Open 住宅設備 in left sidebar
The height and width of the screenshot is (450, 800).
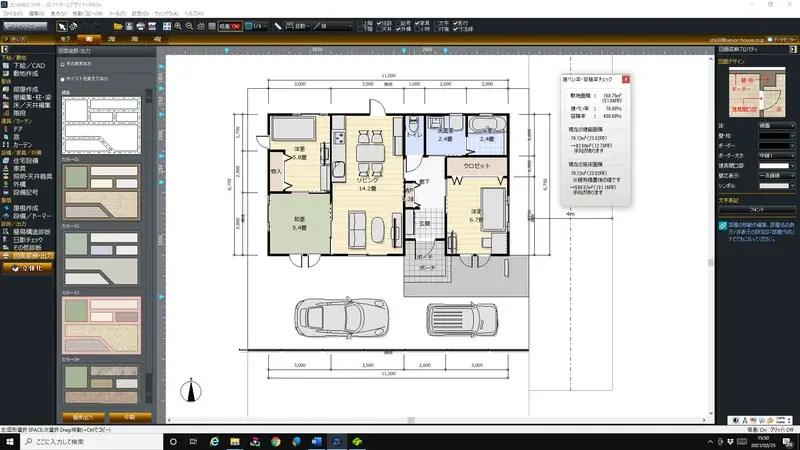(x=26, y=161)
